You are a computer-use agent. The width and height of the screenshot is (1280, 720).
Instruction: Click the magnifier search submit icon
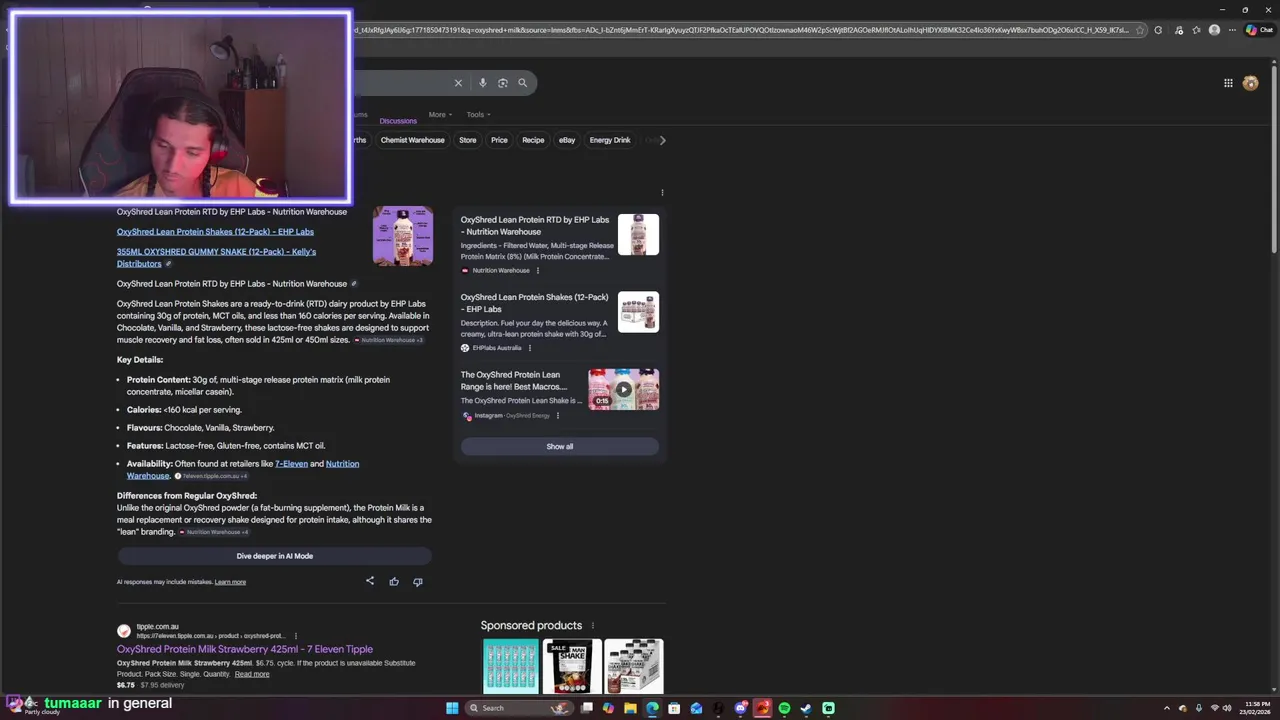pos(522,83)
